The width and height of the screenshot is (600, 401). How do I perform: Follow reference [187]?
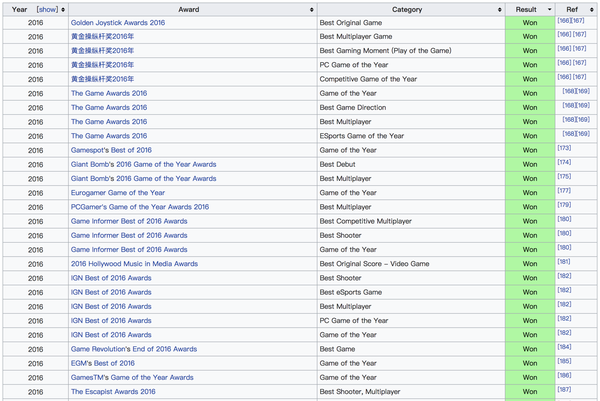click(x=564, y=390)
